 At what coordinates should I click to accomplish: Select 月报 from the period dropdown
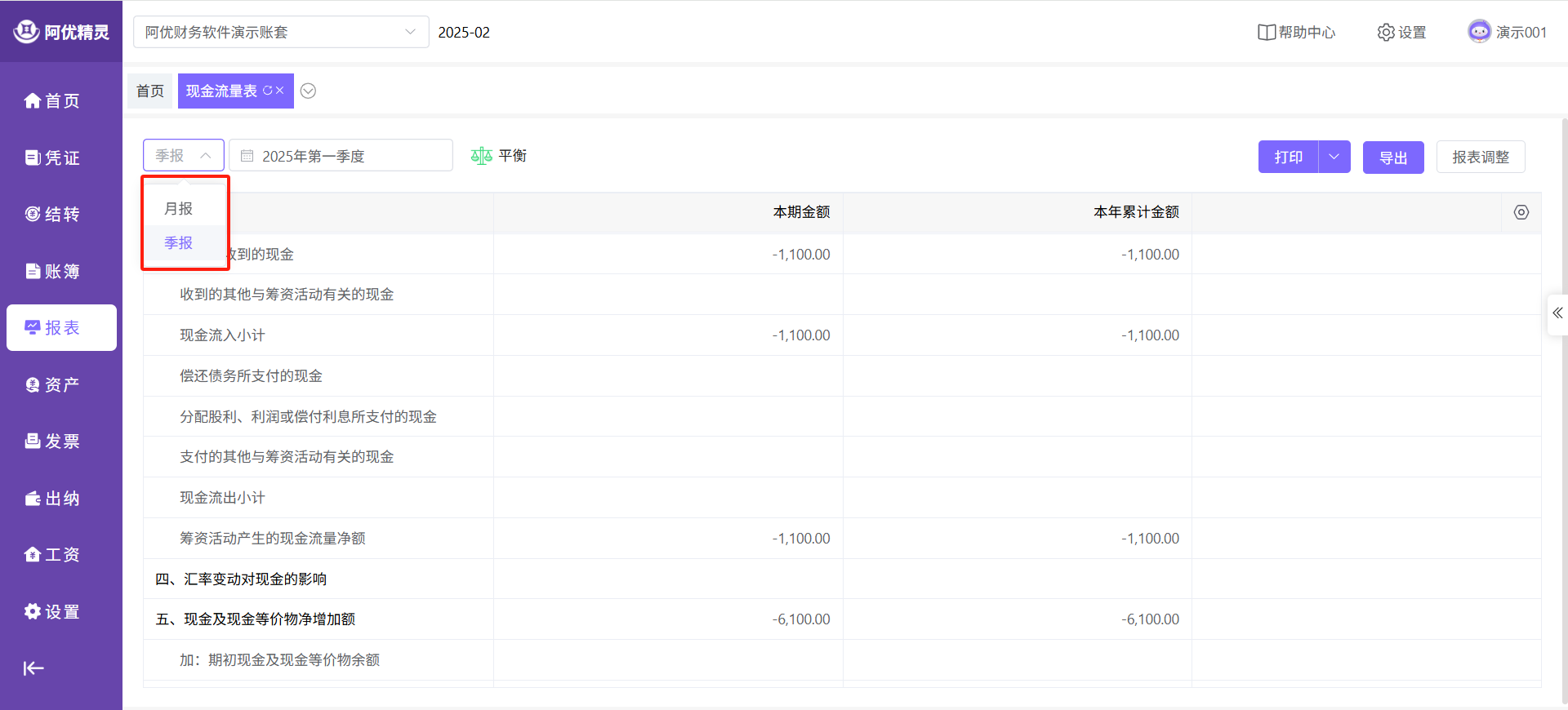(179, 209)
